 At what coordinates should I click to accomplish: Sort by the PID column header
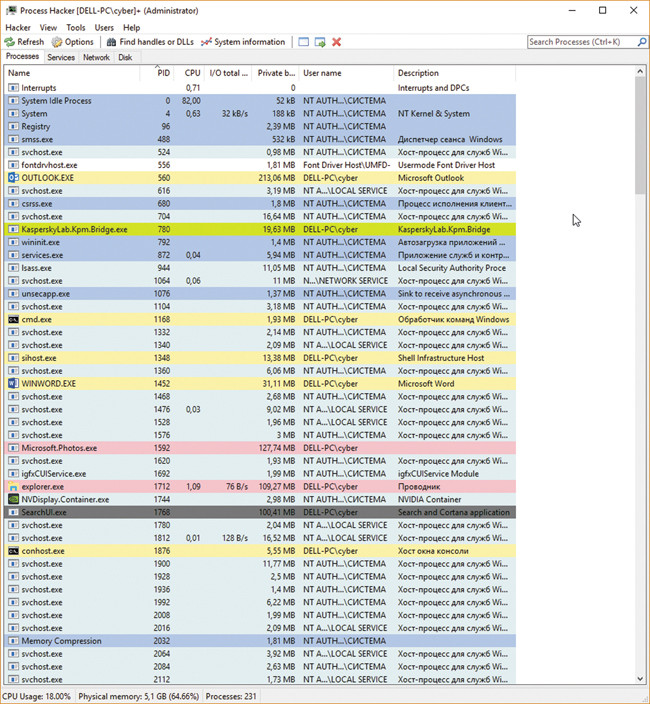coord(163,73)
